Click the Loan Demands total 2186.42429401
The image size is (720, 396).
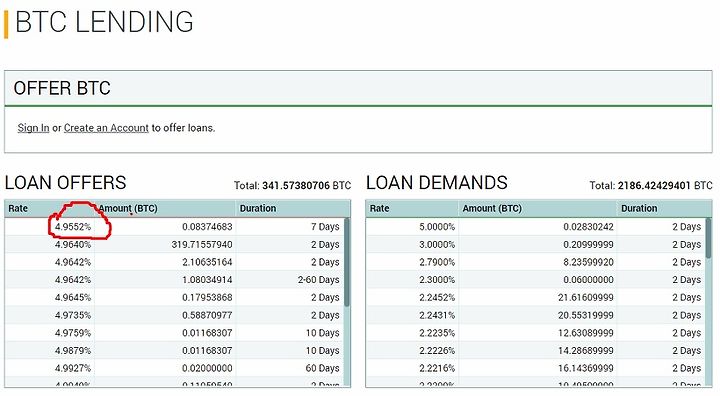(x=654, y=186)
